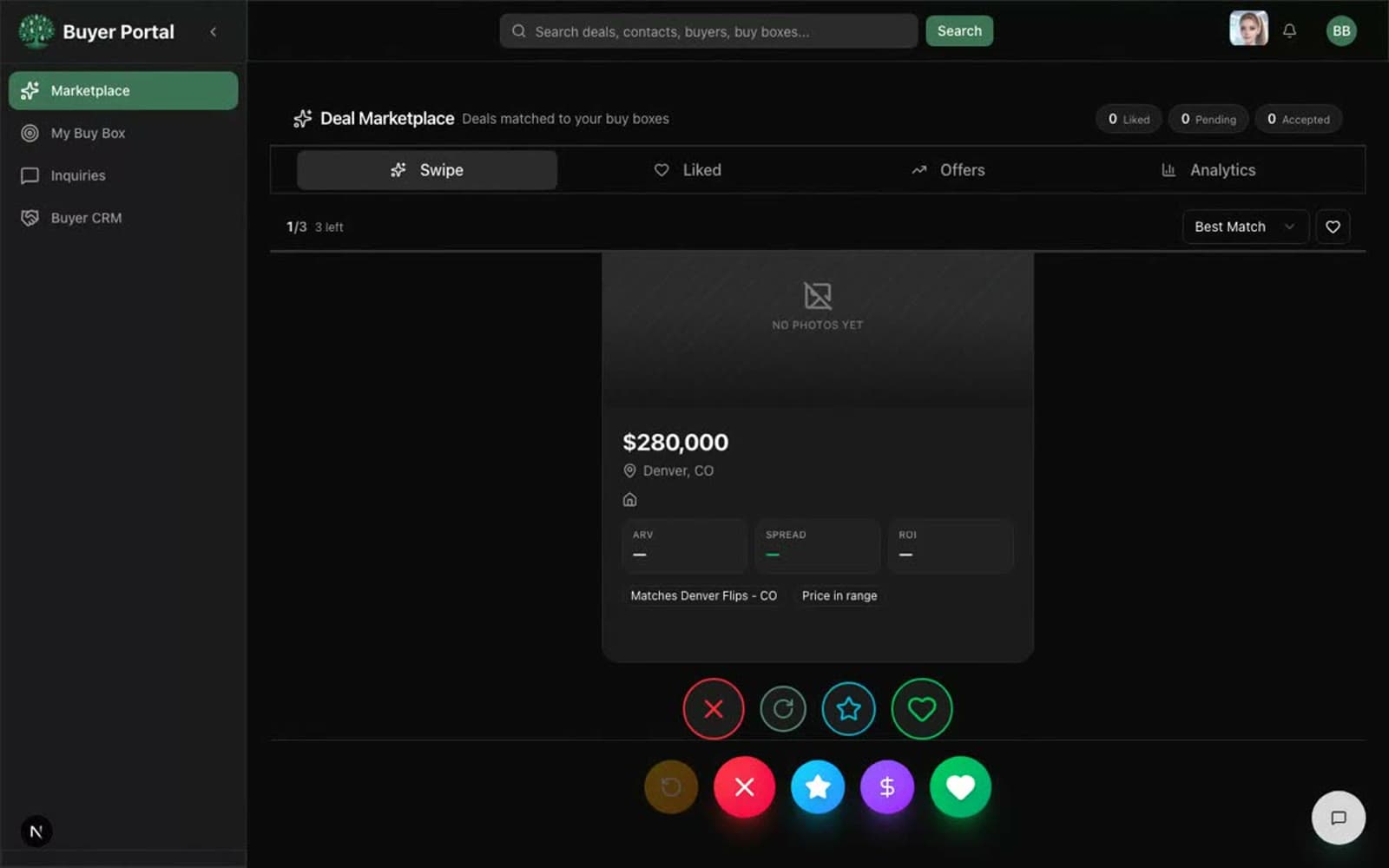
Task: Click the no photos placeholder image
Action: pos(818,330)
